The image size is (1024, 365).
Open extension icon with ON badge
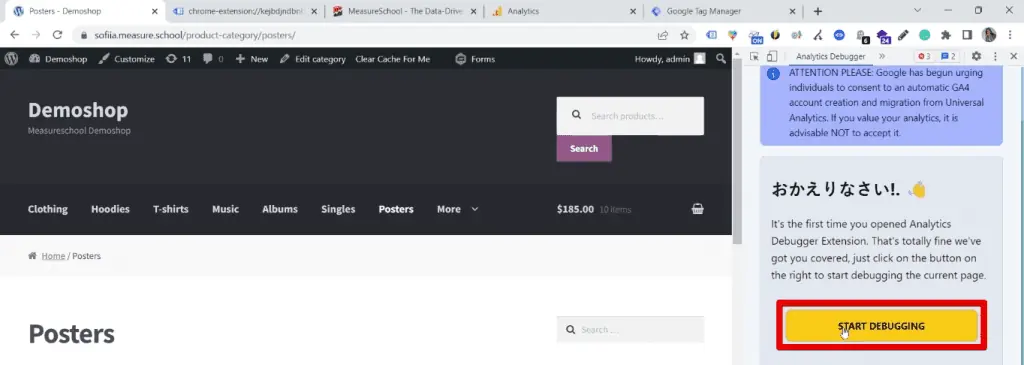[x=755, y=36]
